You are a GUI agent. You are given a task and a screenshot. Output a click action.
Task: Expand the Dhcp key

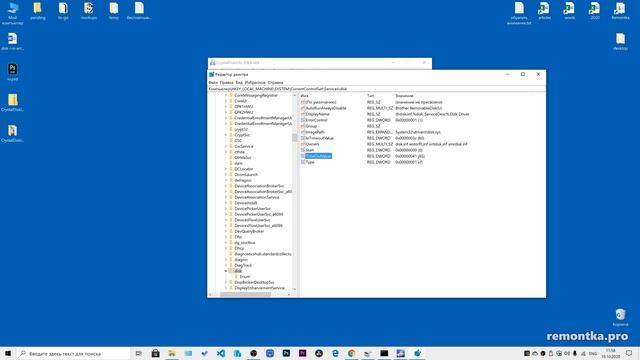[x=226, y=248]
